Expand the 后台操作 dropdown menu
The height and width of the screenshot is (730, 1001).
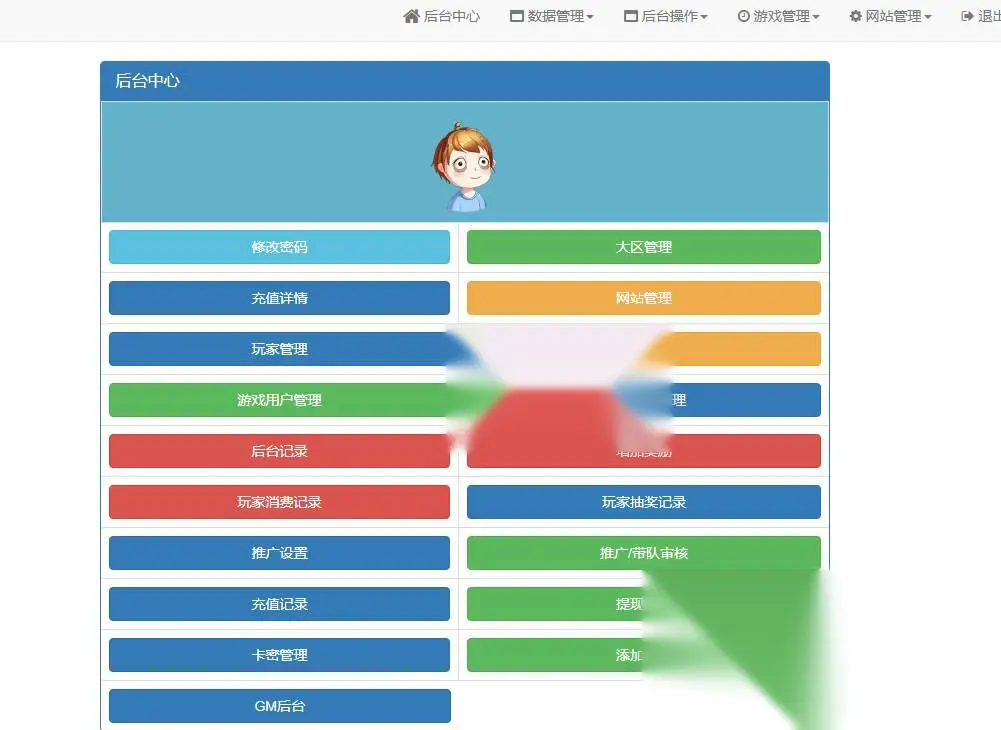pos(665,16)
